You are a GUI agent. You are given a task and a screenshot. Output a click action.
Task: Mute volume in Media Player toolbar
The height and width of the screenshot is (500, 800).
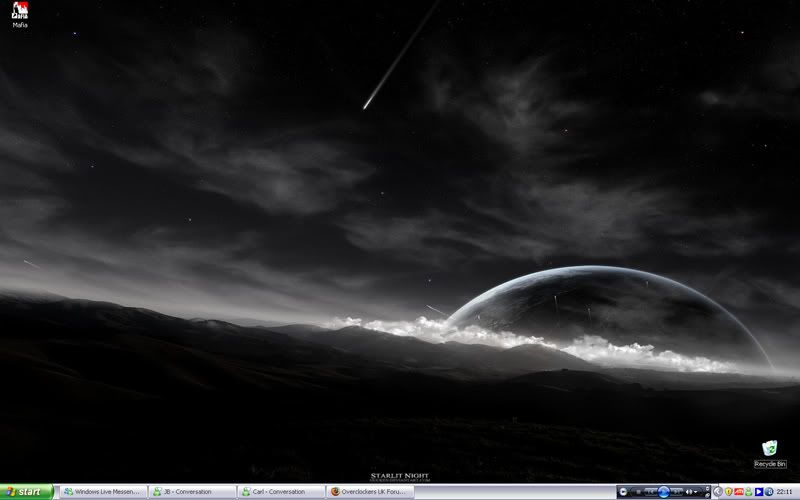click(689, 492)
